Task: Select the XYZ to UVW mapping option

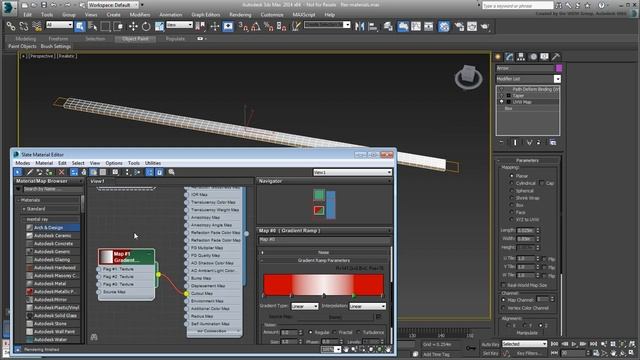Action: pyautogui.click(x=511, y=220)
